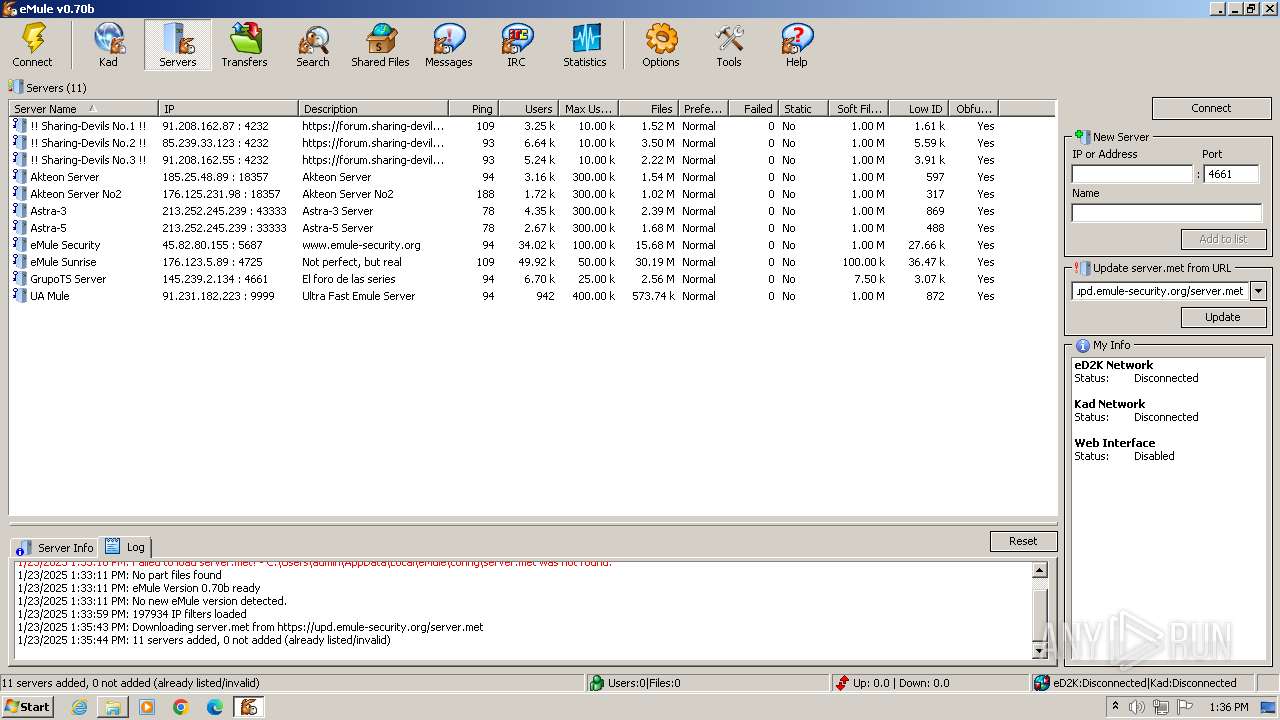Image resolution: width=1280 pixels, height=720 pixels.
Task: Click the Up/Down speed status icon
Action: pos(842,683)
